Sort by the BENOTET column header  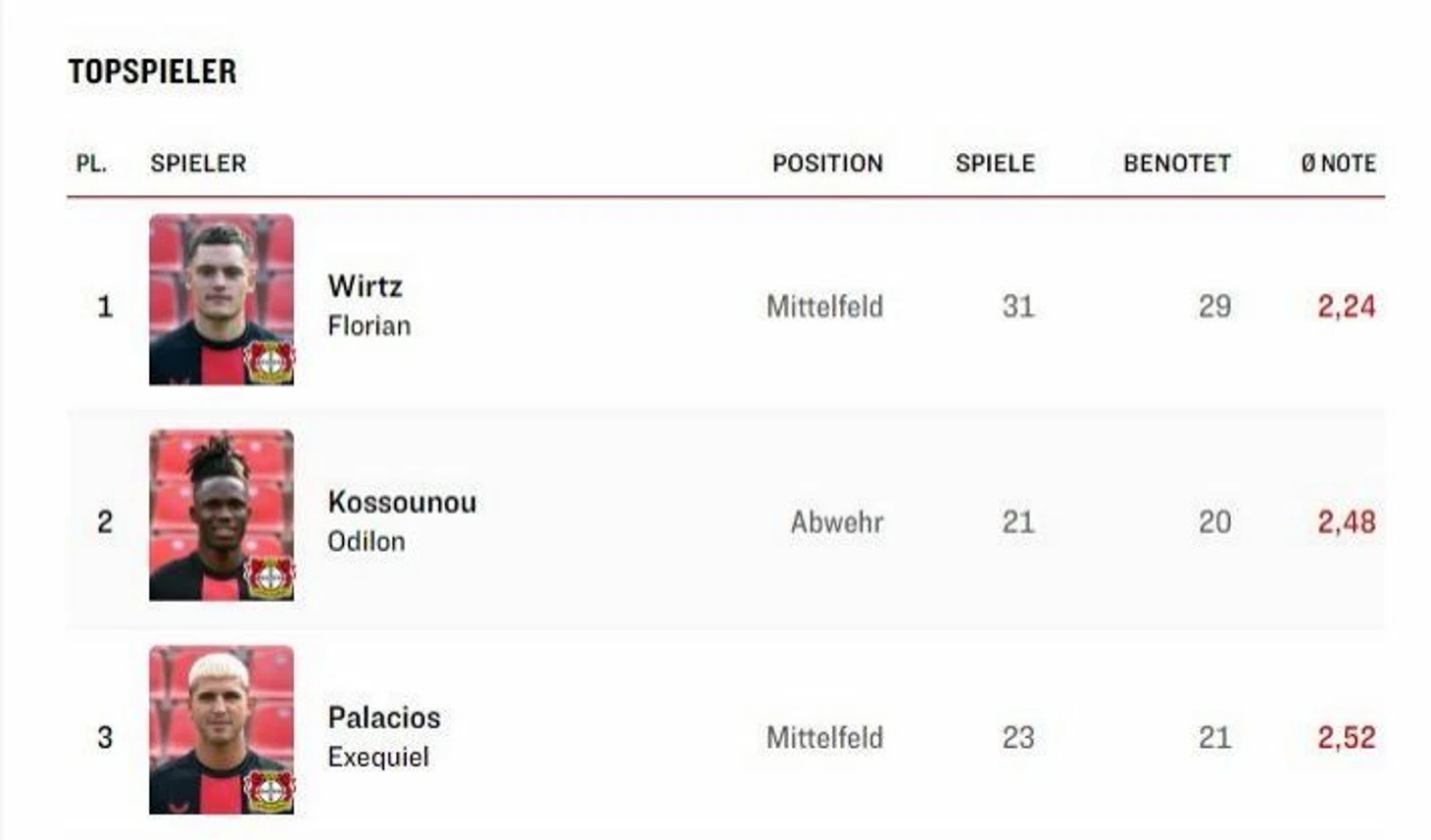pyautogui.click(x=1176, y=164)
